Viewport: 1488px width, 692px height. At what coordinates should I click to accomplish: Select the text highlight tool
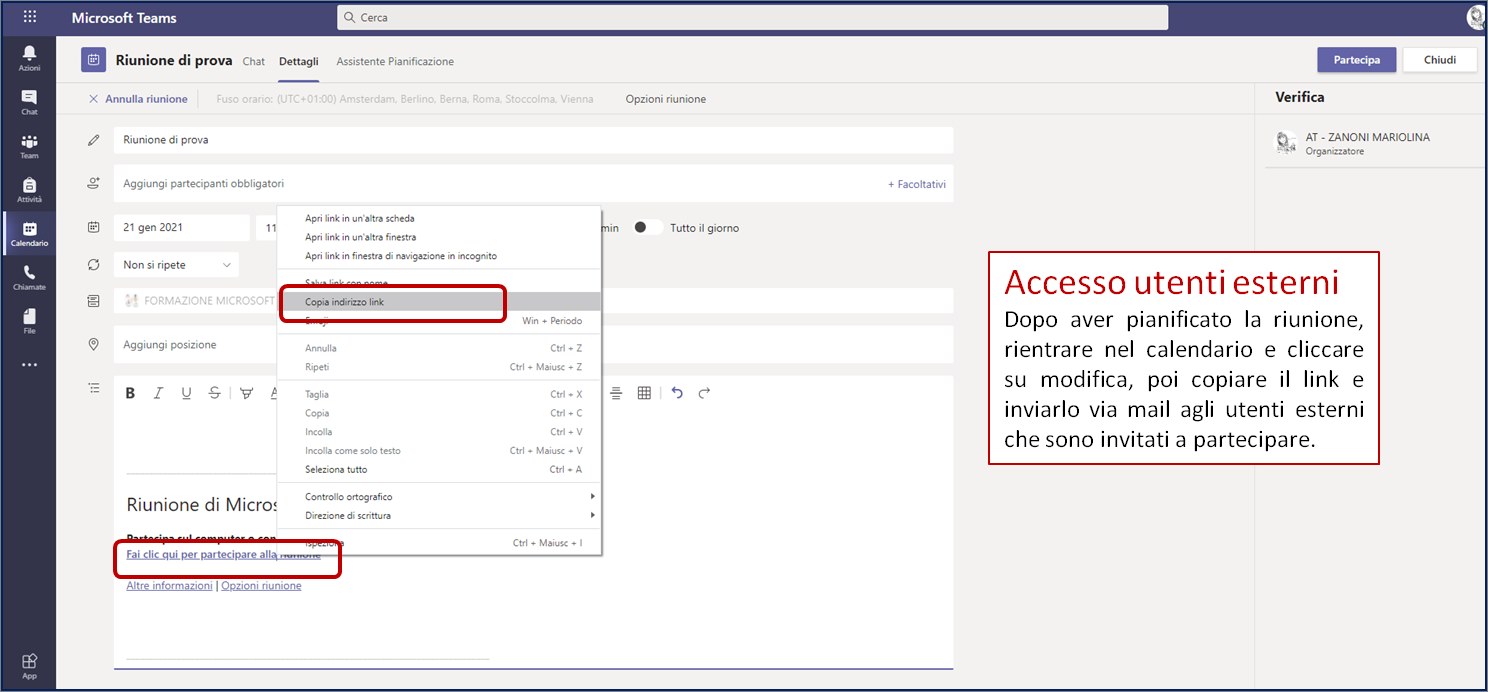(x=246, y=393)
